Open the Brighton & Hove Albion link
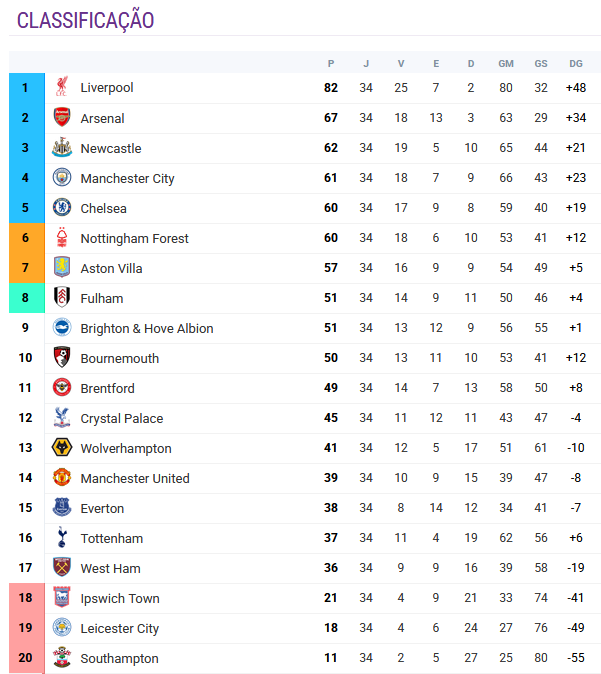 coord(147,329)
